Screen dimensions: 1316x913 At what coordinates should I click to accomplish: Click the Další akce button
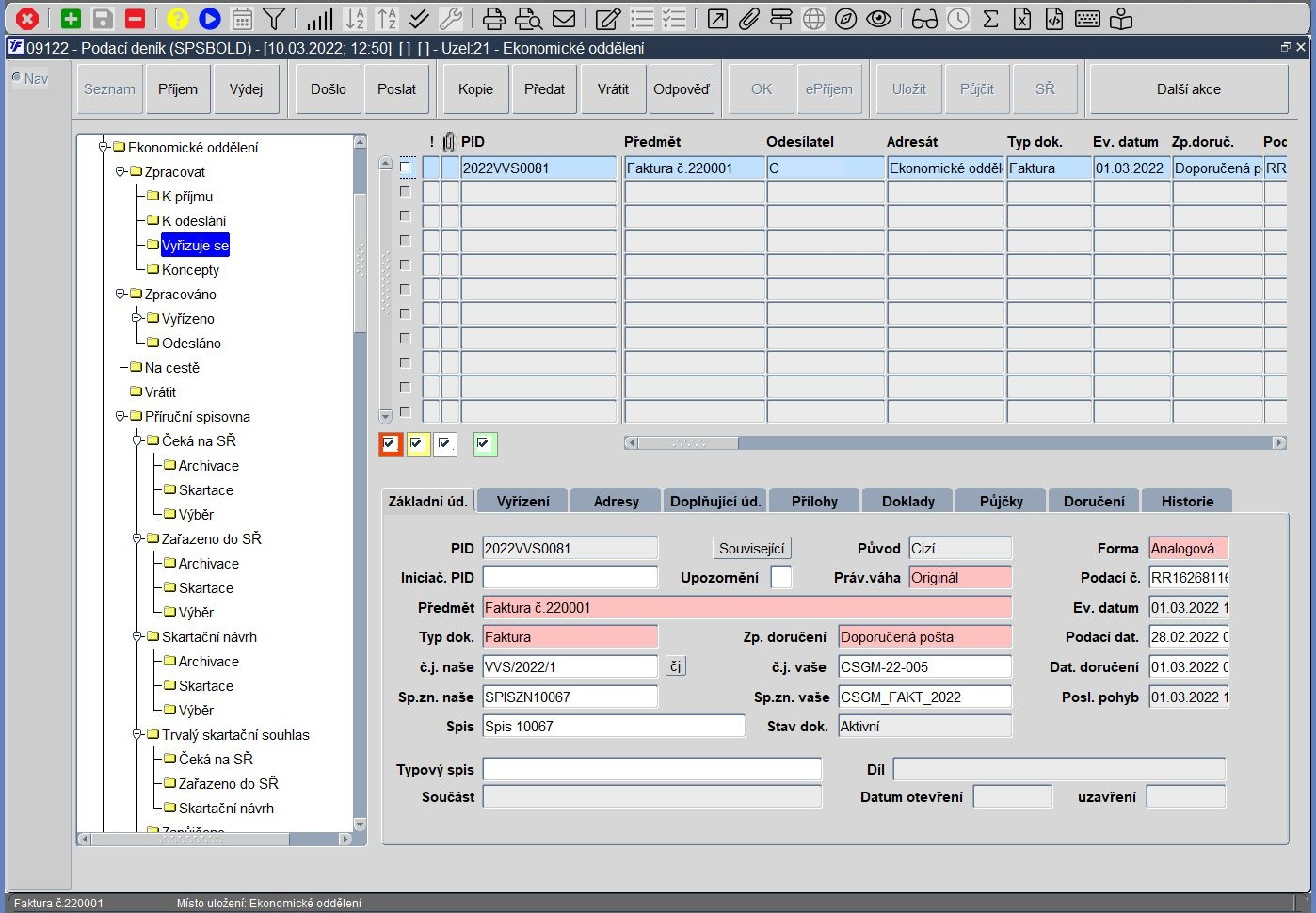pyautogui.click(x=1188, y=89)
